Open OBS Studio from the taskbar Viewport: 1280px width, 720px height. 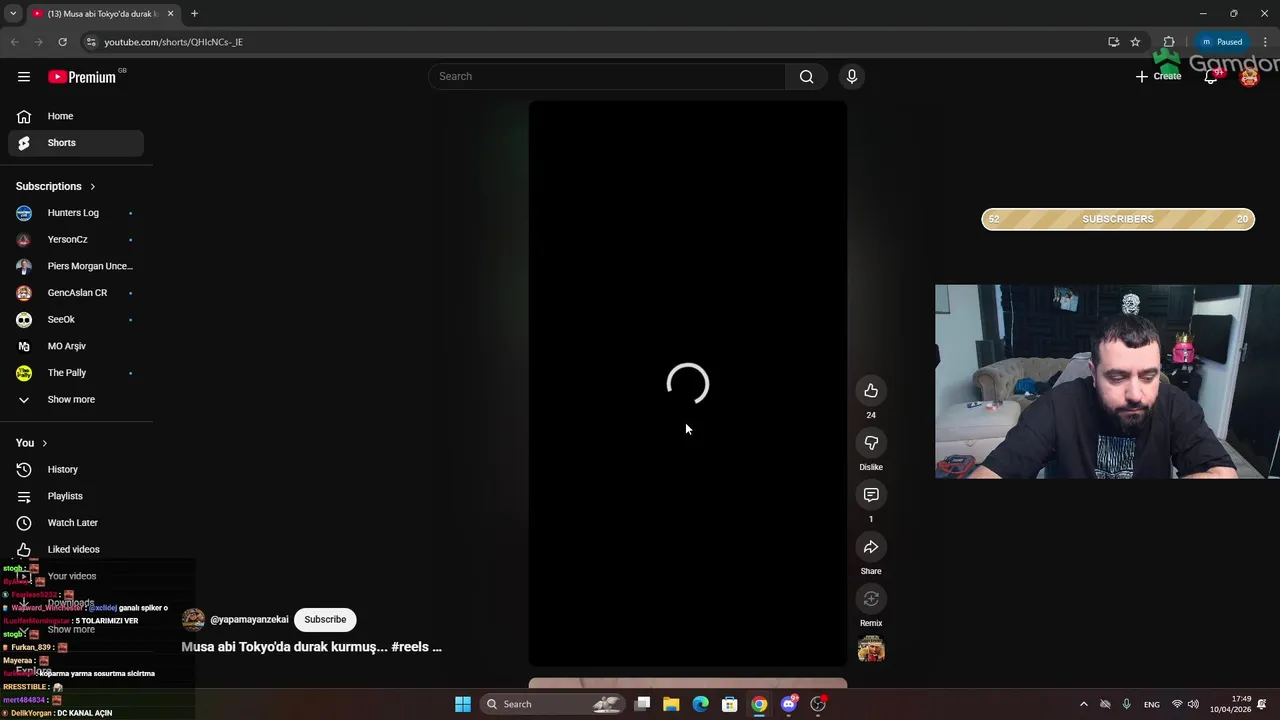coord(818,704)
